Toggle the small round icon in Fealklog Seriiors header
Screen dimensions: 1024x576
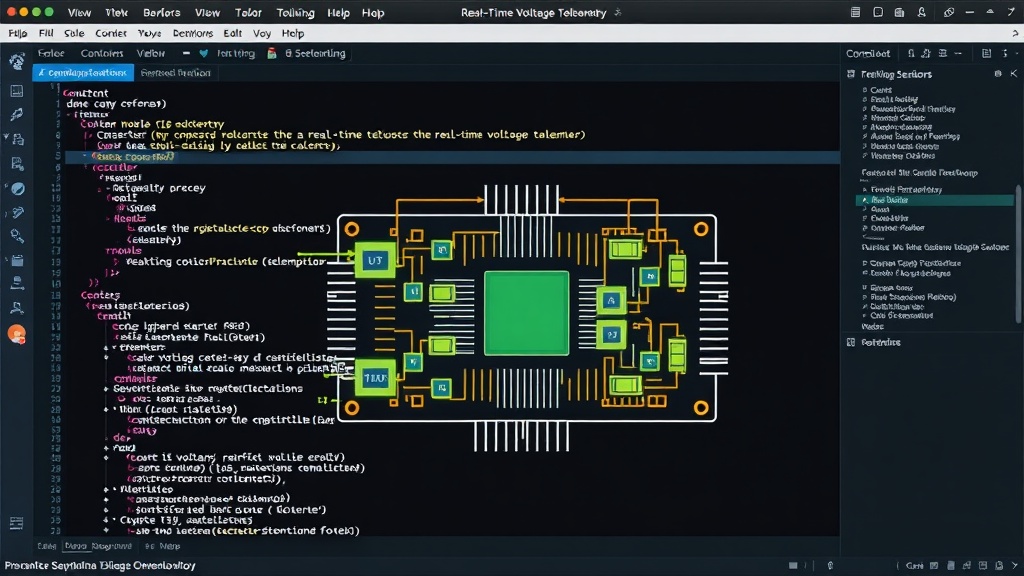tap(998, 74)
